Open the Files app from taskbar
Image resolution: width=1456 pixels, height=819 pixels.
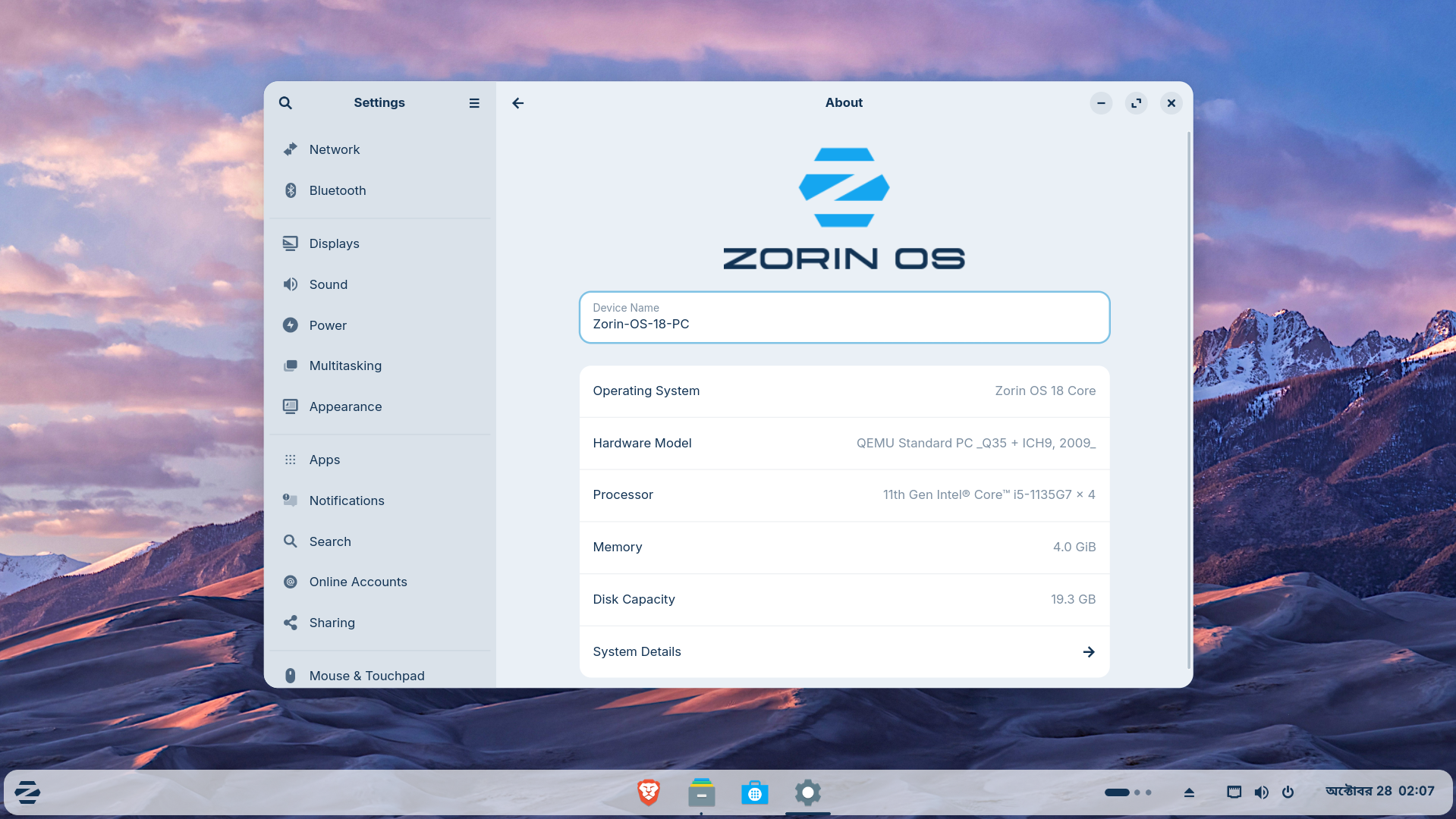point(702,792)
